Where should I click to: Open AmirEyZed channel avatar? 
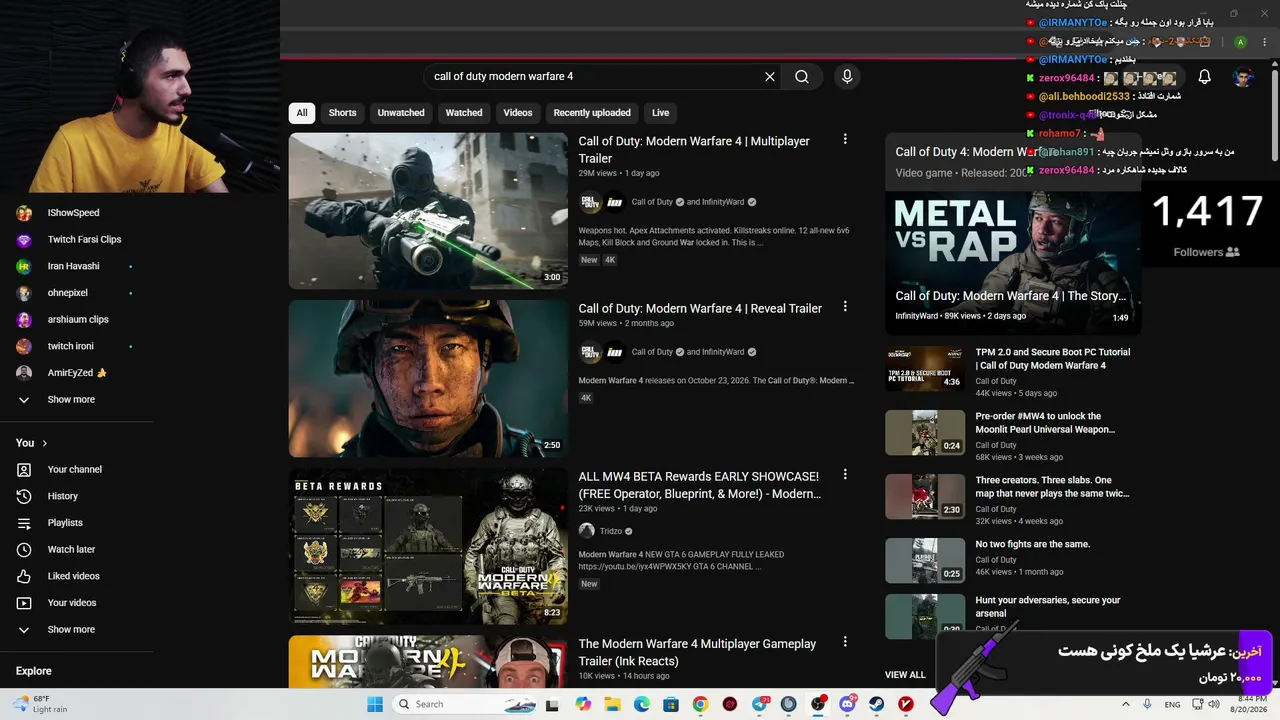(24, 373)
